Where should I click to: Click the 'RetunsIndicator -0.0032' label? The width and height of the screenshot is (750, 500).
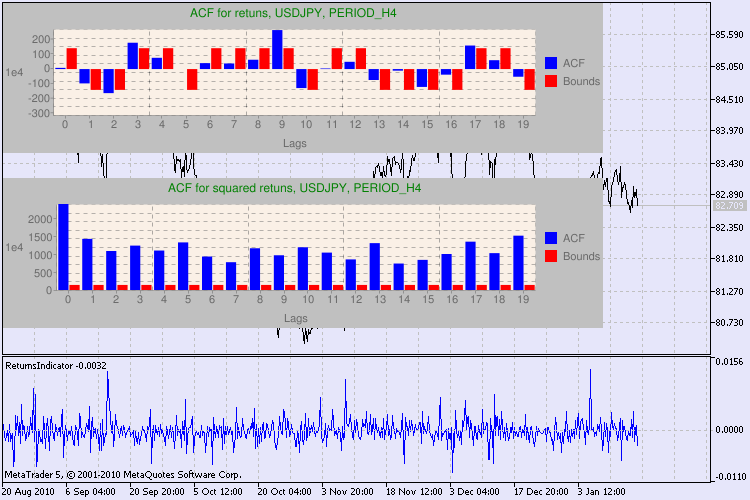[56, 366]
